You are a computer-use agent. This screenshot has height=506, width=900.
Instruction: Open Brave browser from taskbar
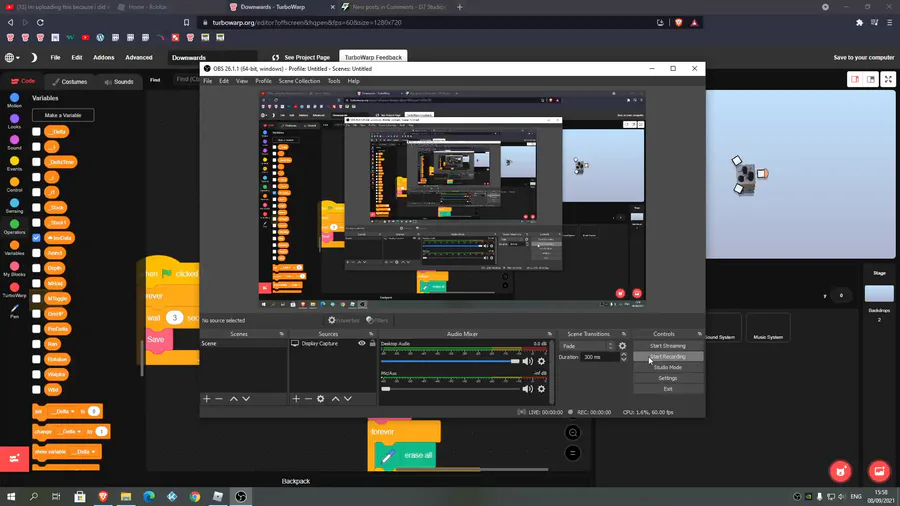click(103, 496)
